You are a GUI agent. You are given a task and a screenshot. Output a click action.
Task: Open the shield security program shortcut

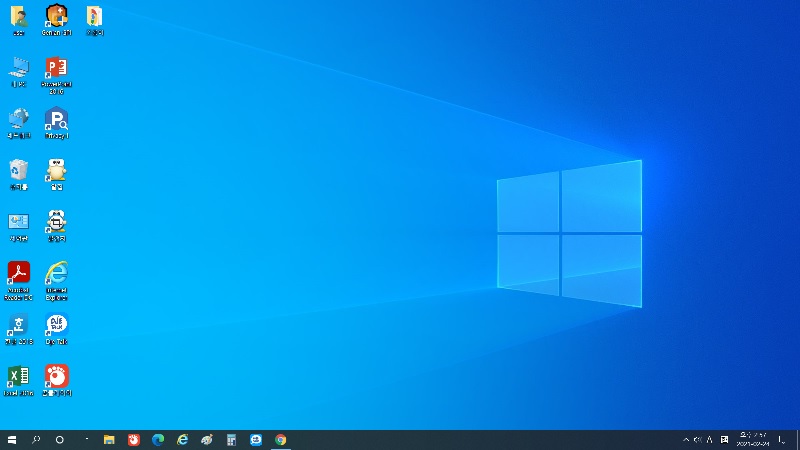point(57,20)
